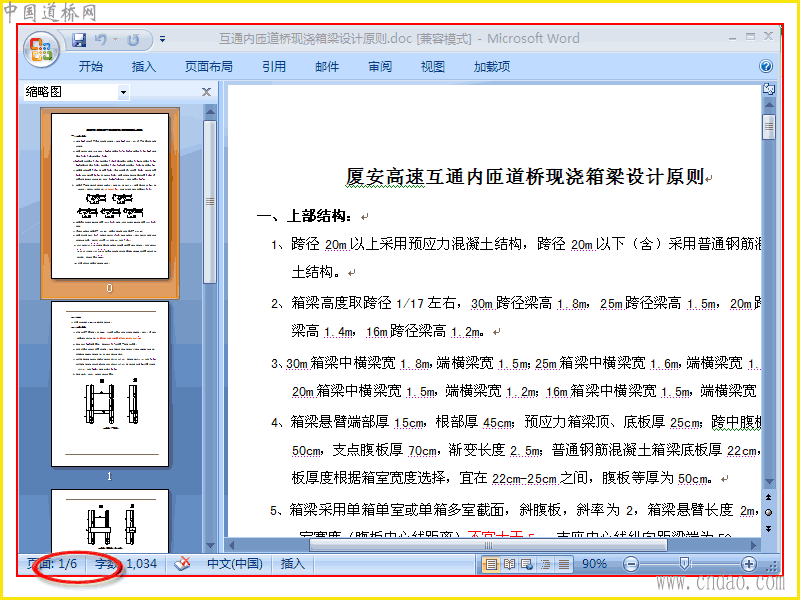The width and height of the screenshot is (800, 600).
Task: Open the 缩略图 pane dropdown
Action: pos(123,92)
